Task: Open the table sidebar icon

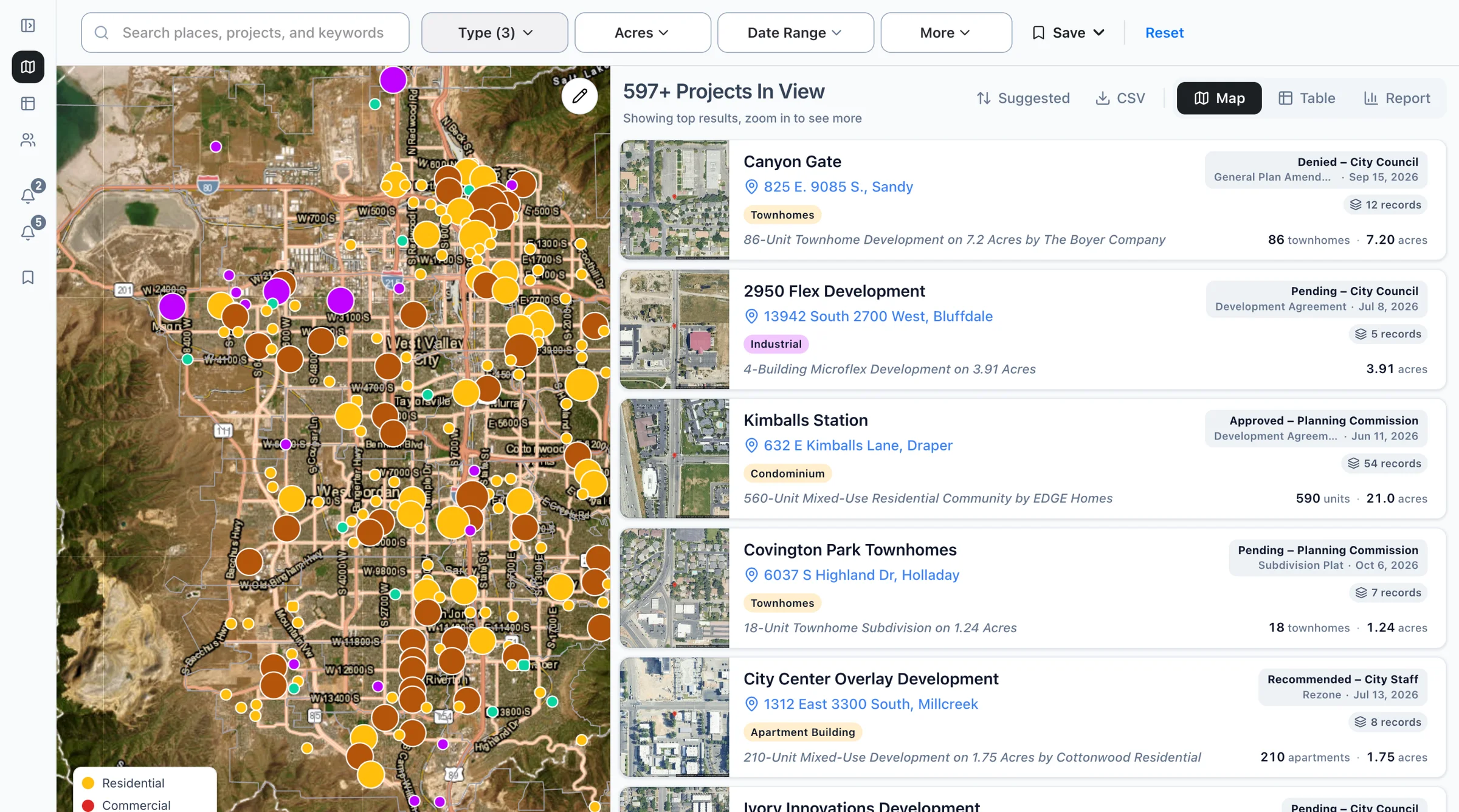Action: [28, 104]
